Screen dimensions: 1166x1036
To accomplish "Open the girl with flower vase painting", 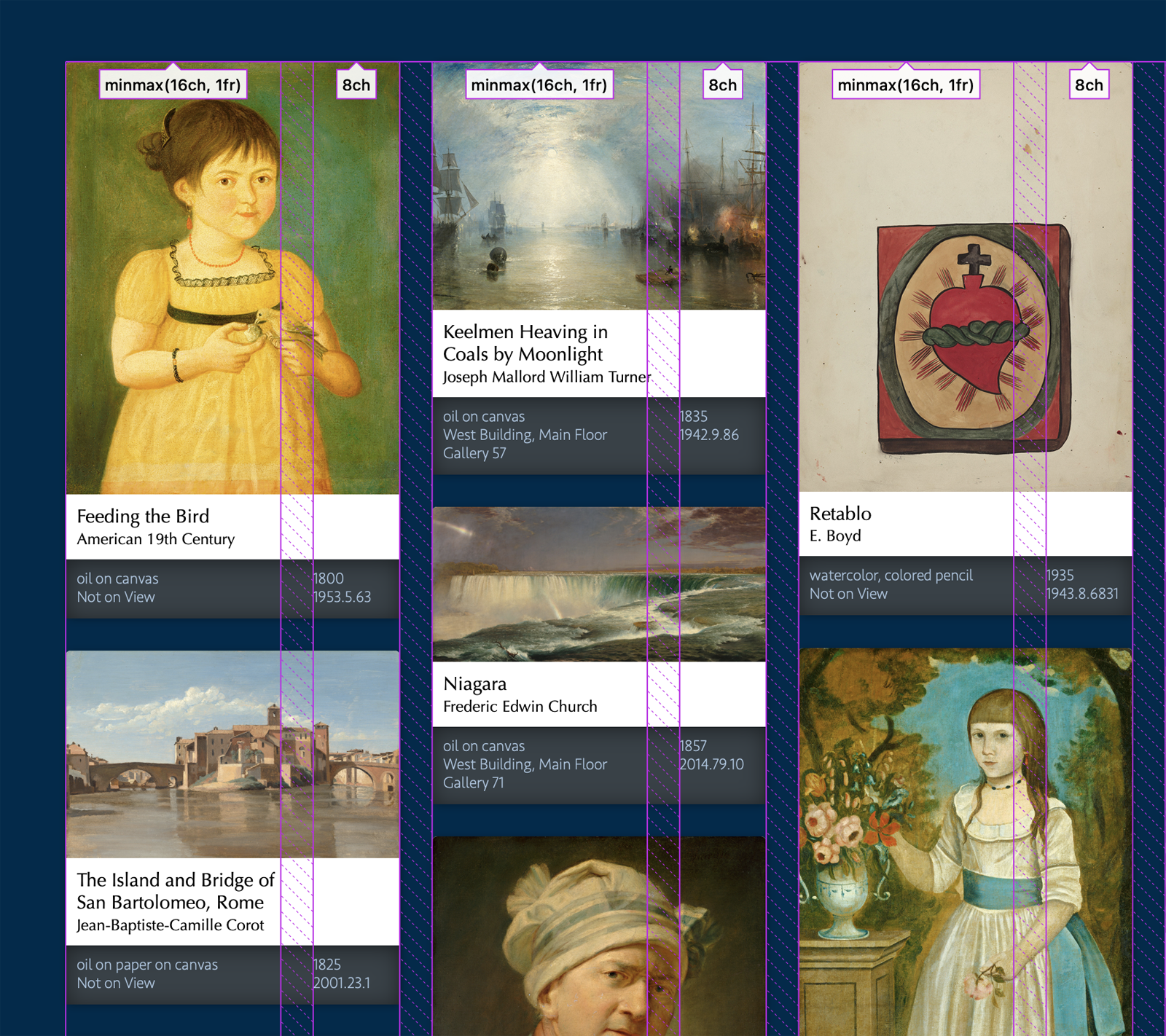I will (966, 842).
